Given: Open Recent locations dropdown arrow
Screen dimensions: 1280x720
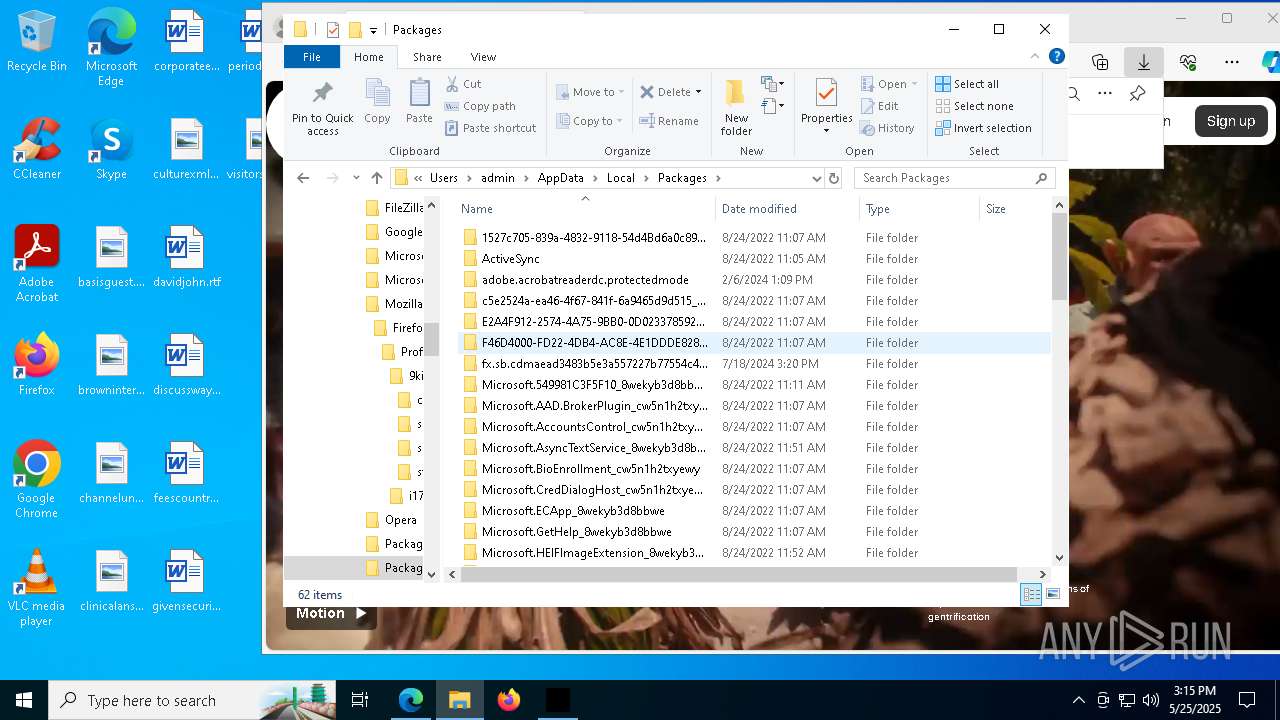Looking at the screenshot, I should point(356,178).
